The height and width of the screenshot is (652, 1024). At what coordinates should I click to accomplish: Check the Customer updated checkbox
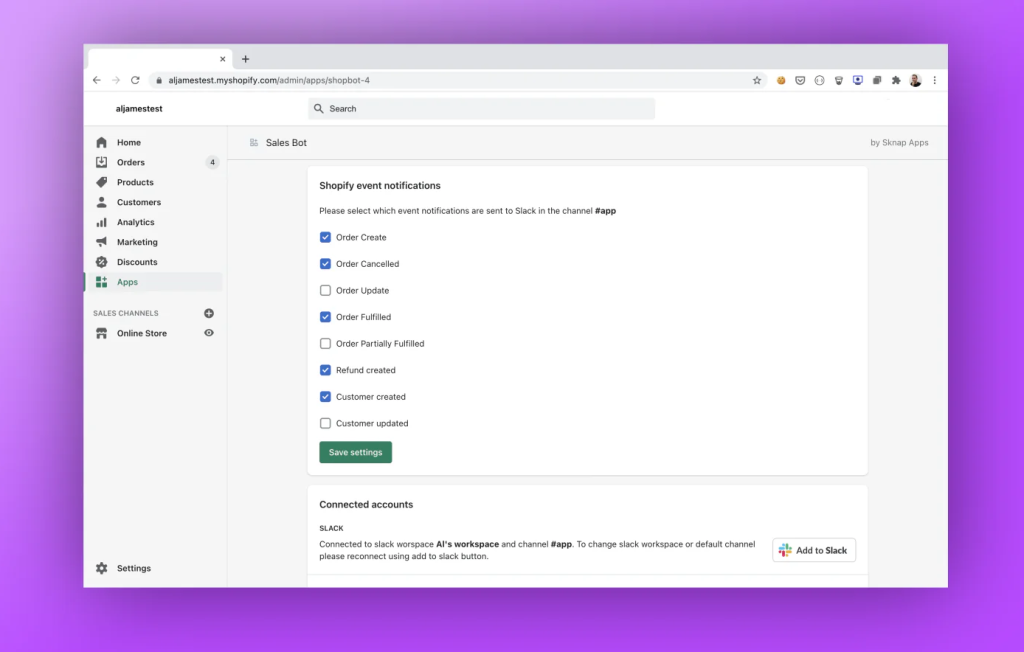325,423
